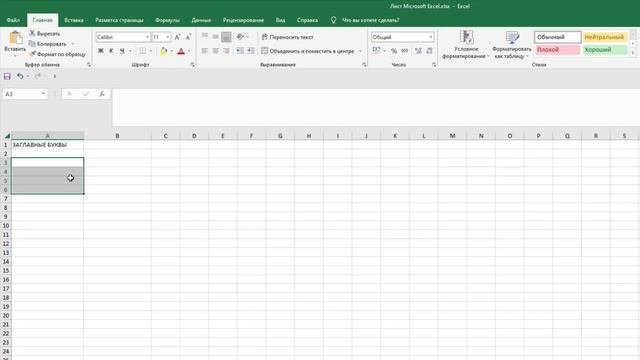Apply the Обычный cell style
This screenshot has height=360, width=640.
tap(558, 37)
